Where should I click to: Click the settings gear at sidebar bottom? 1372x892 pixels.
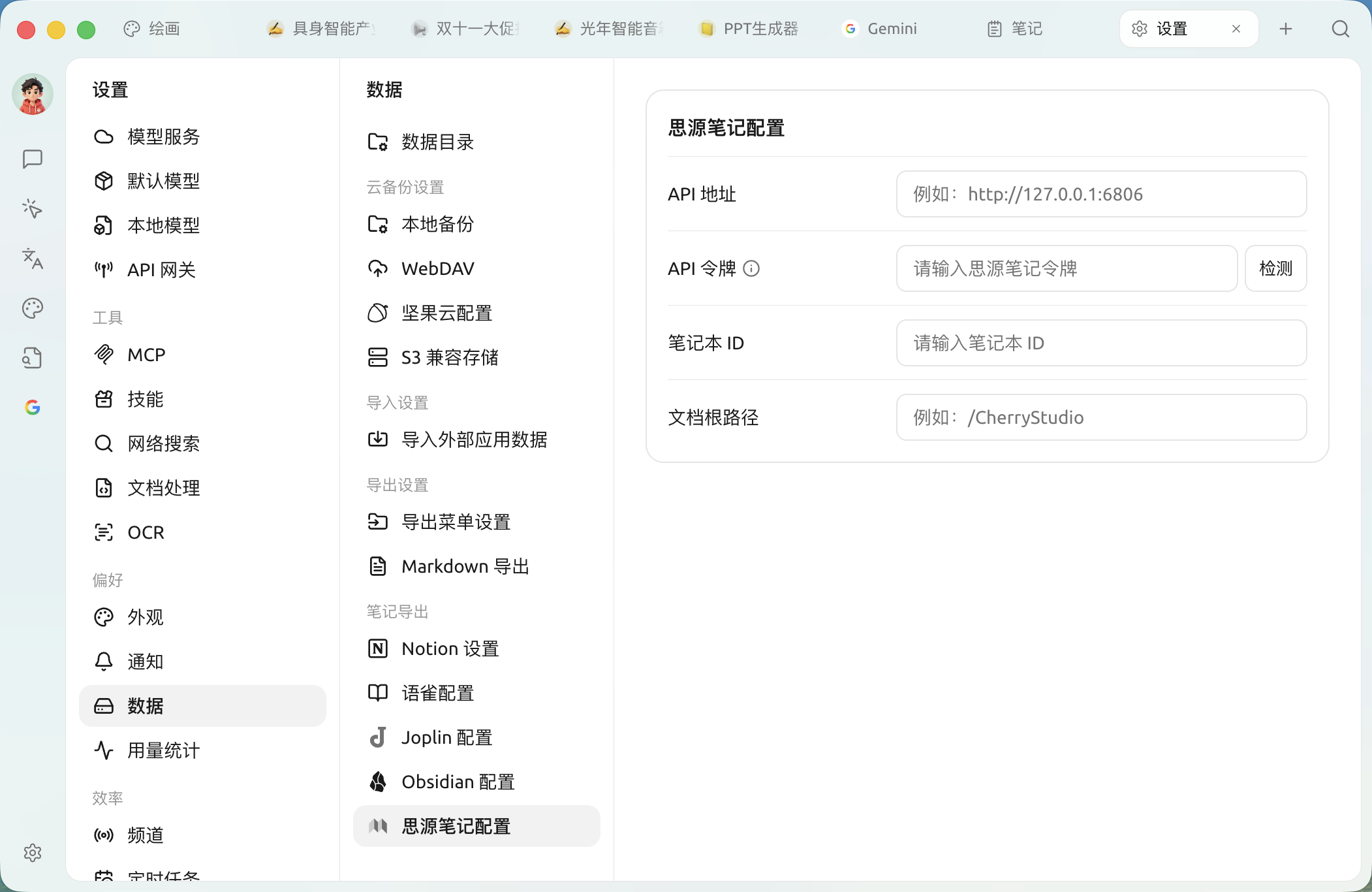click(32, 852)
